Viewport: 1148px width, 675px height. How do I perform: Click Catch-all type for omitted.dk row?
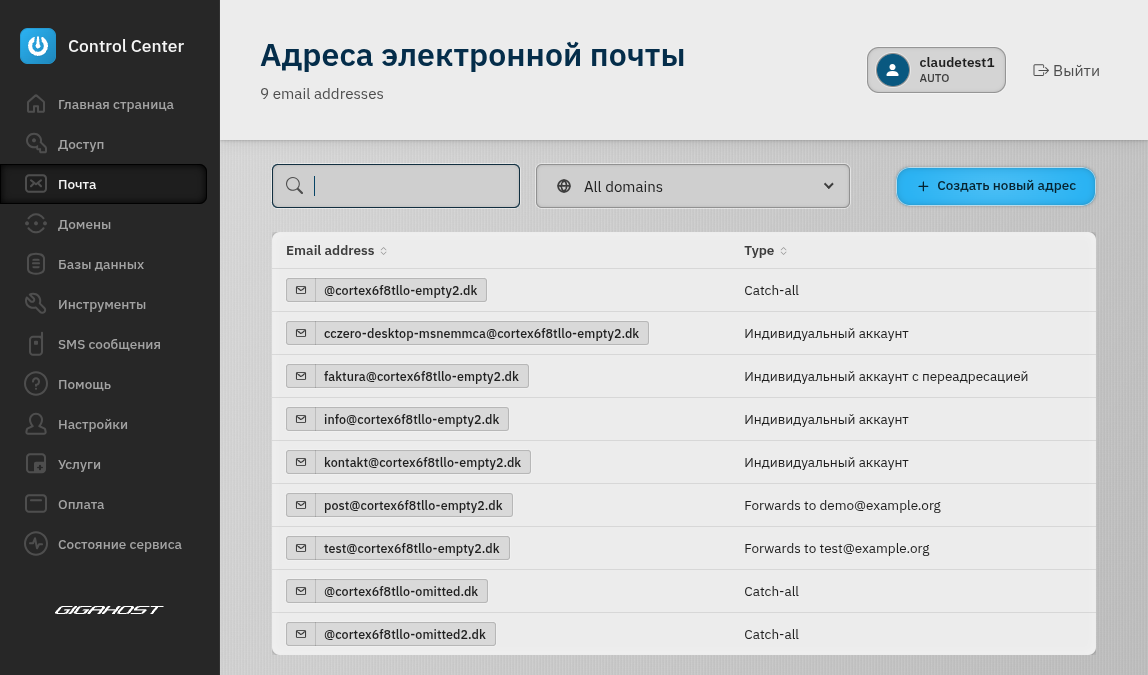[771, 591]
